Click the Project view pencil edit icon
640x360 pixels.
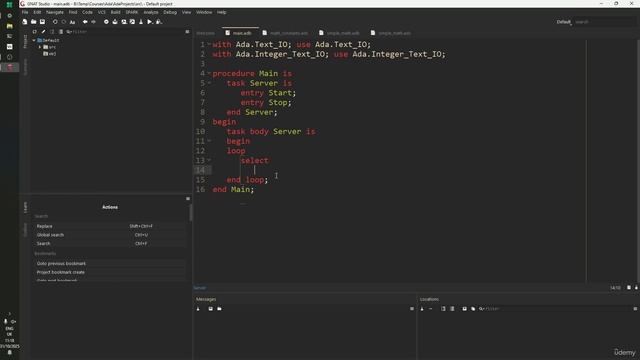point(43,31)
